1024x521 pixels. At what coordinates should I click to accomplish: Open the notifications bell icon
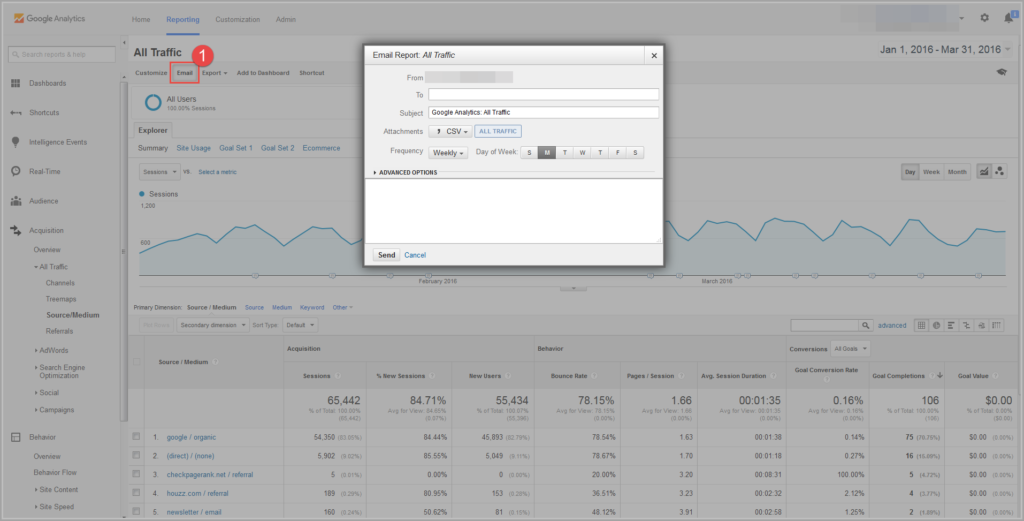point(1008,18)
